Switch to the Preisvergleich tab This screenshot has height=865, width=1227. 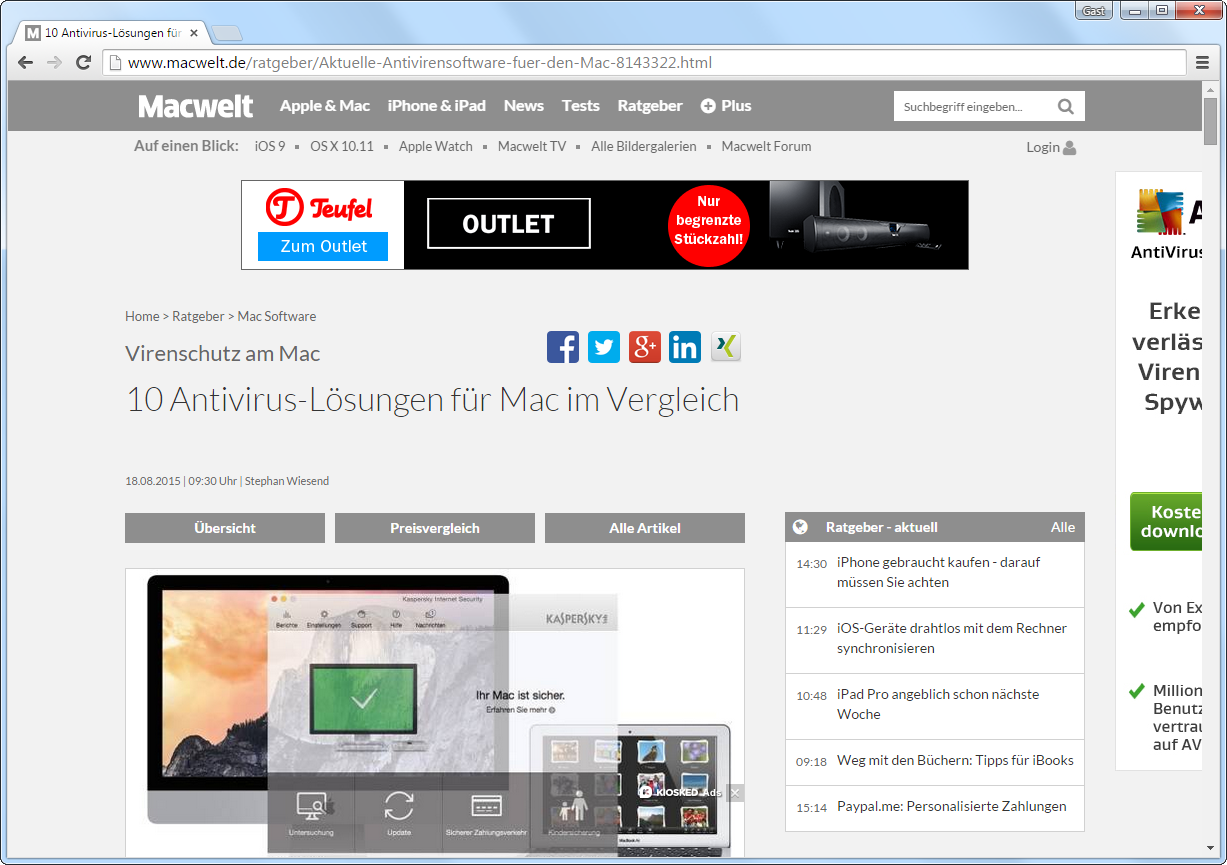point(435,528)
